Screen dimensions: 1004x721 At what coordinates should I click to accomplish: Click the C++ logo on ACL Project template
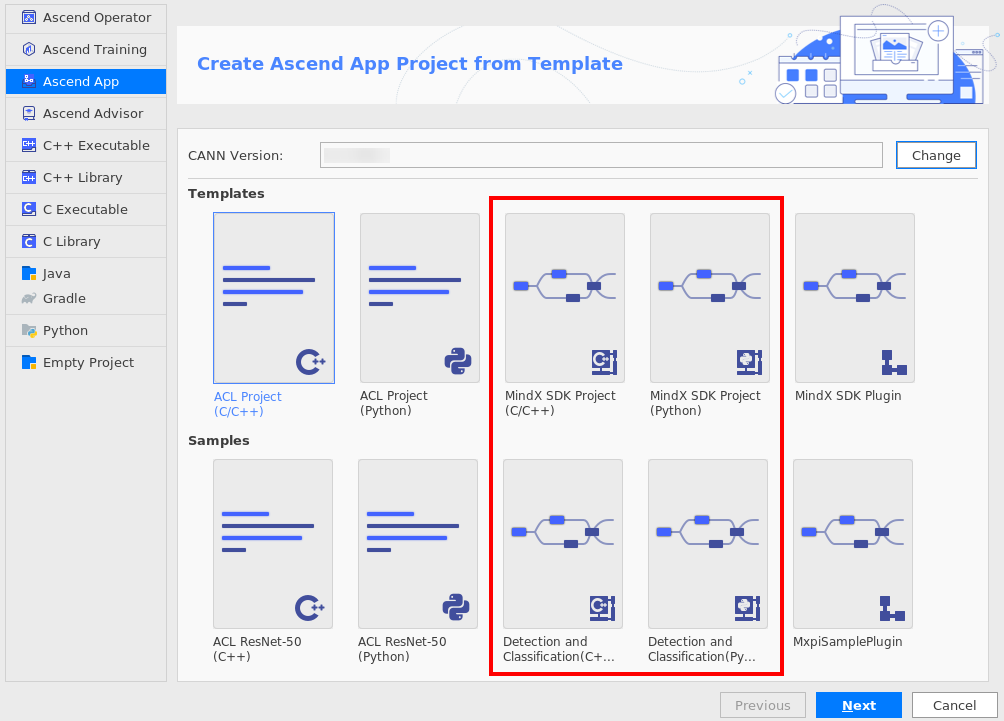pyautogui.click(x=311, y=362)
